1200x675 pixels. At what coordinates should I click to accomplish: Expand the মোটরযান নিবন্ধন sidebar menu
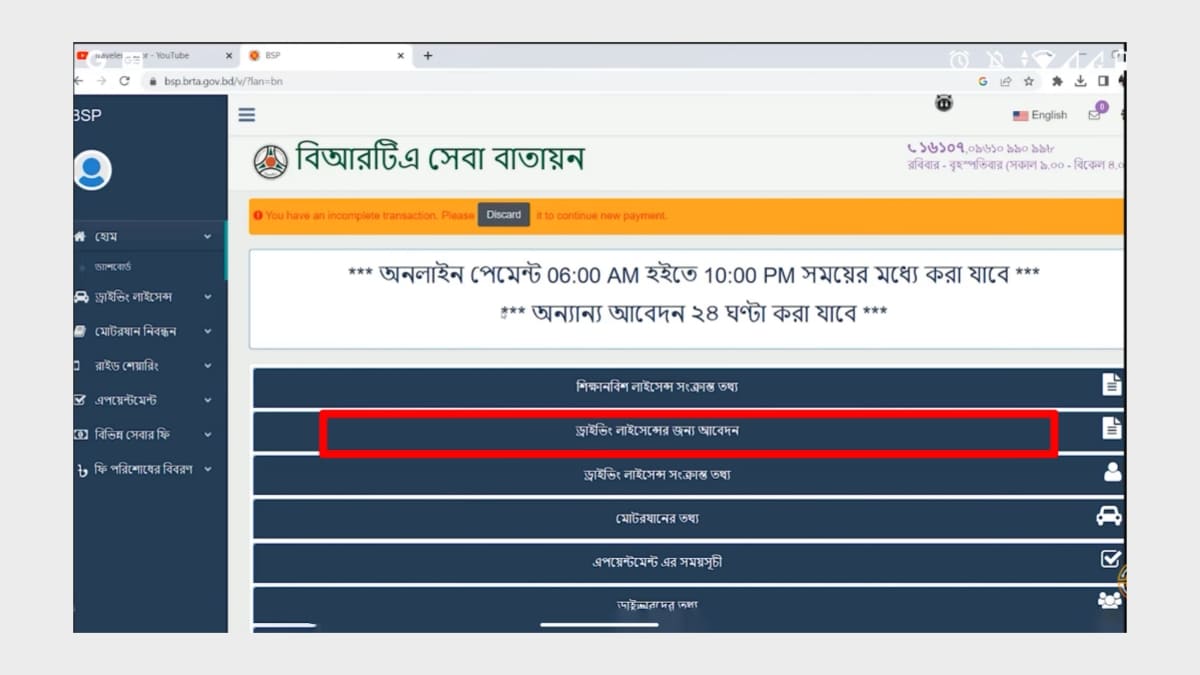click(207, 331)
